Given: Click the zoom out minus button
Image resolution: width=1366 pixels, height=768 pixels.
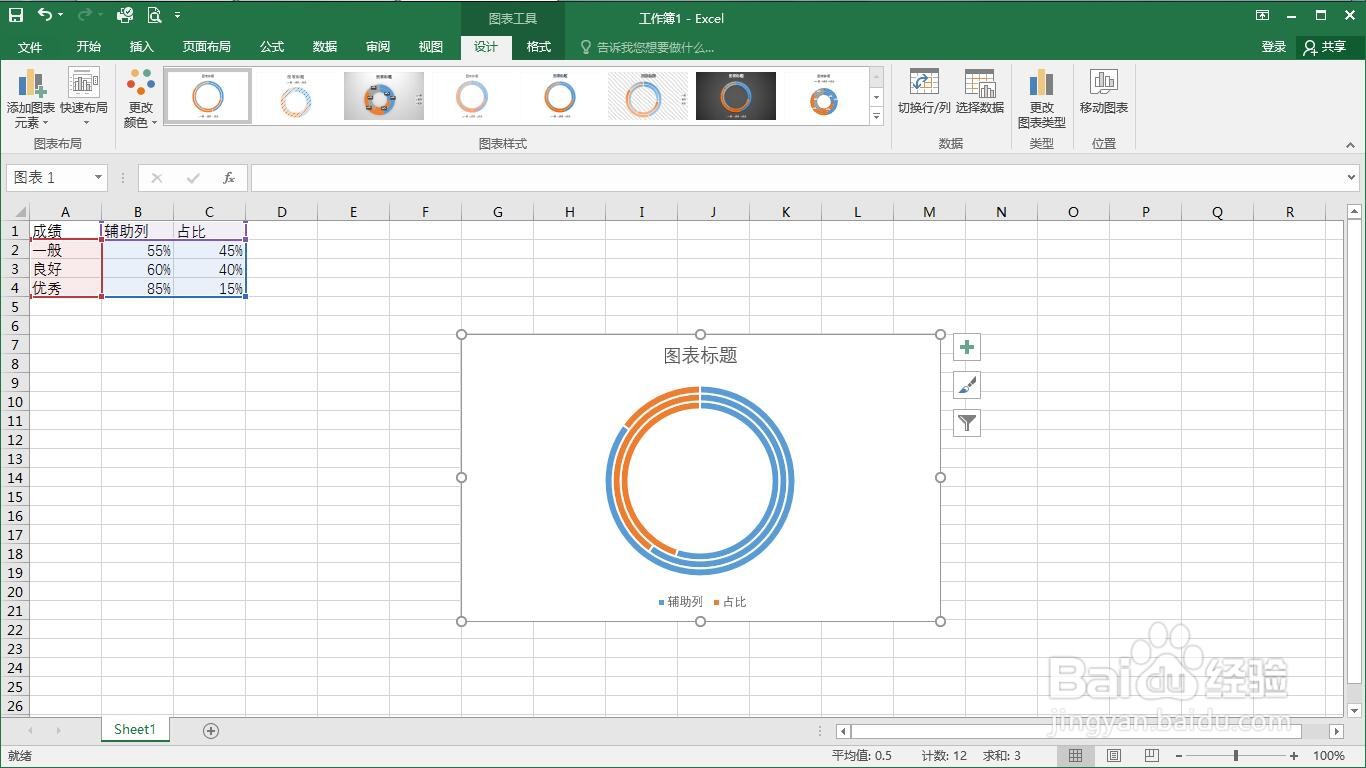Looking at the screenshot, I should tap(1179, 756).
